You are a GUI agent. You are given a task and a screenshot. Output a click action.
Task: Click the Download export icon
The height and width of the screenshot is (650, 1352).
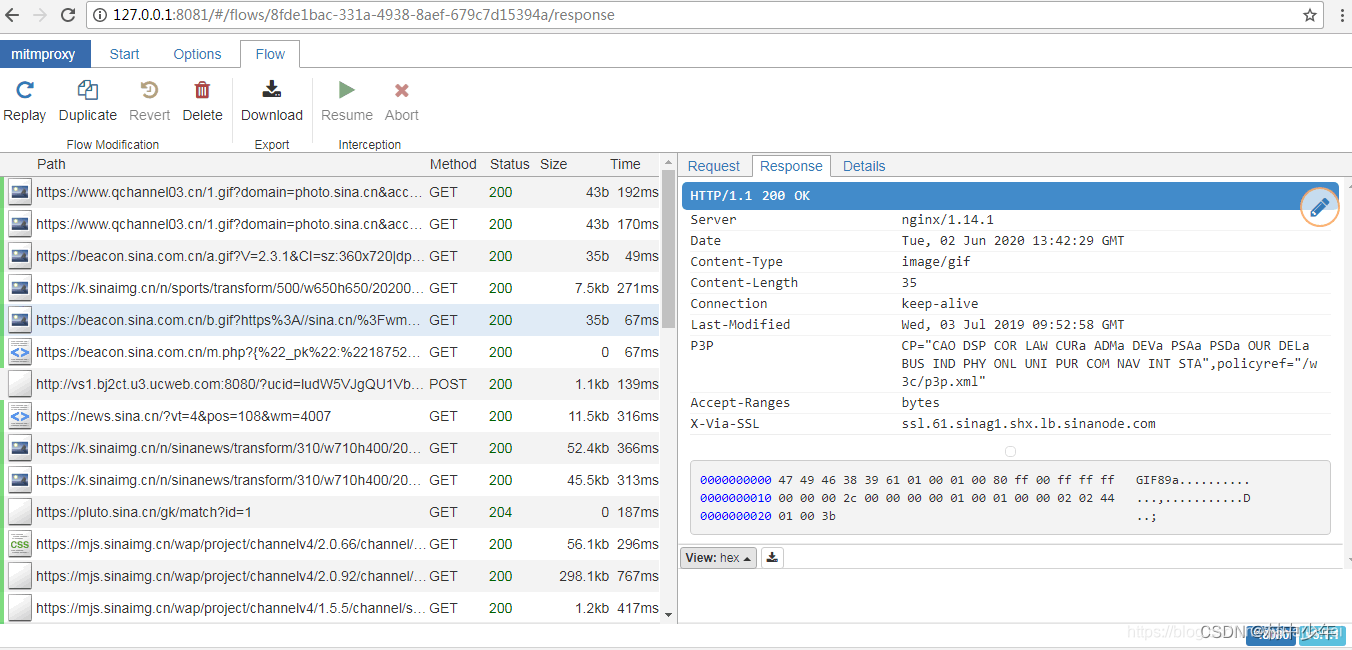tap(272, 89)
